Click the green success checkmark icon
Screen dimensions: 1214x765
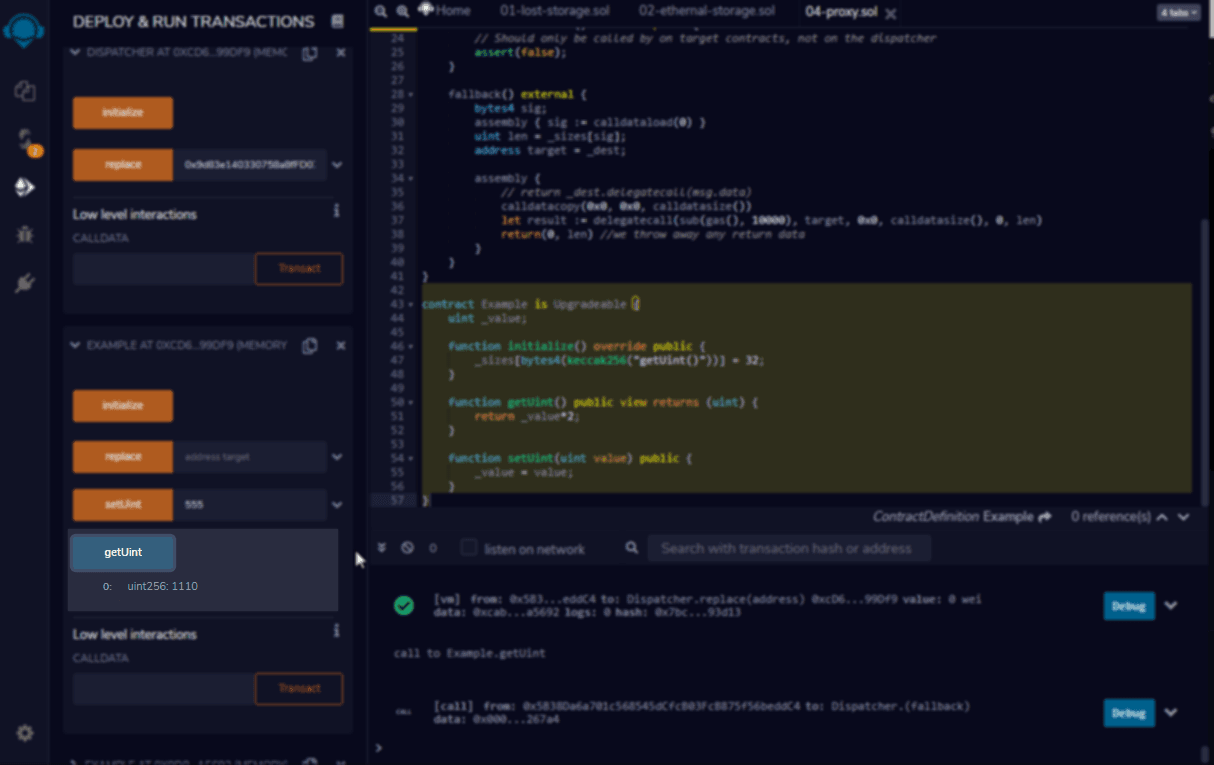point(404,606)
